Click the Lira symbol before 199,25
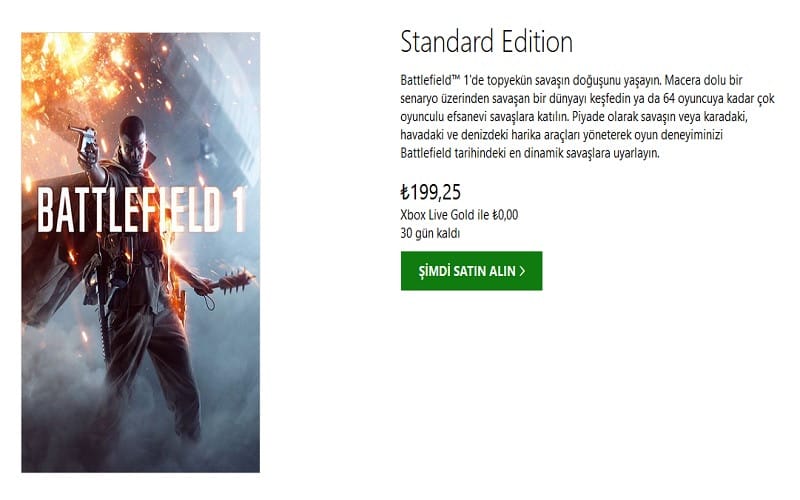Image resolution: width=800 pixels, height=500 pixels. [x=403, y=192]
